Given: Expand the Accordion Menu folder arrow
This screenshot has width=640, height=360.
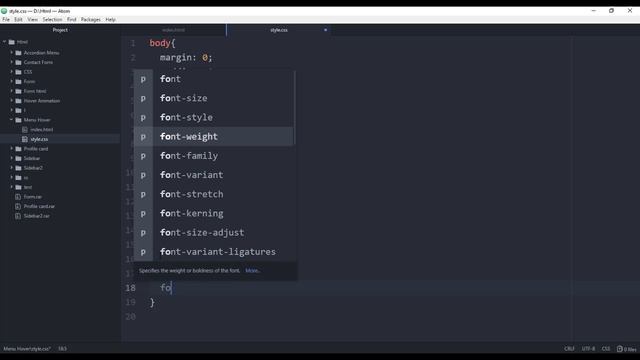Looking at the screenshot, I should [x=11, y=52].
